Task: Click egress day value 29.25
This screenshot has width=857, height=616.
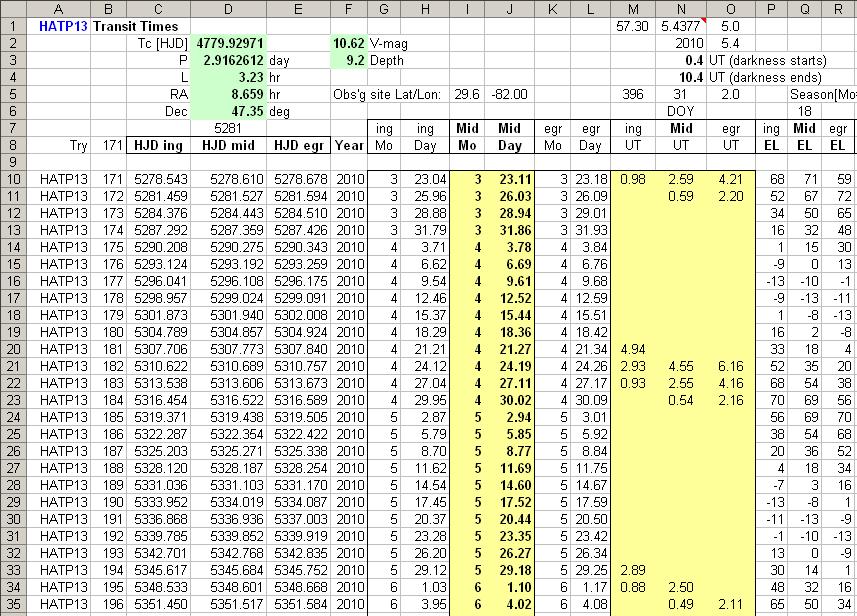Action: click(x=590, y=570)
